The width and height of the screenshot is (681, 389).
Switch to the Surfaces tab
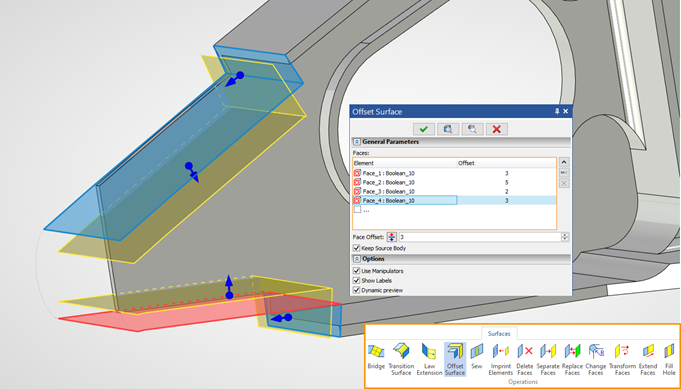[499, 333]
